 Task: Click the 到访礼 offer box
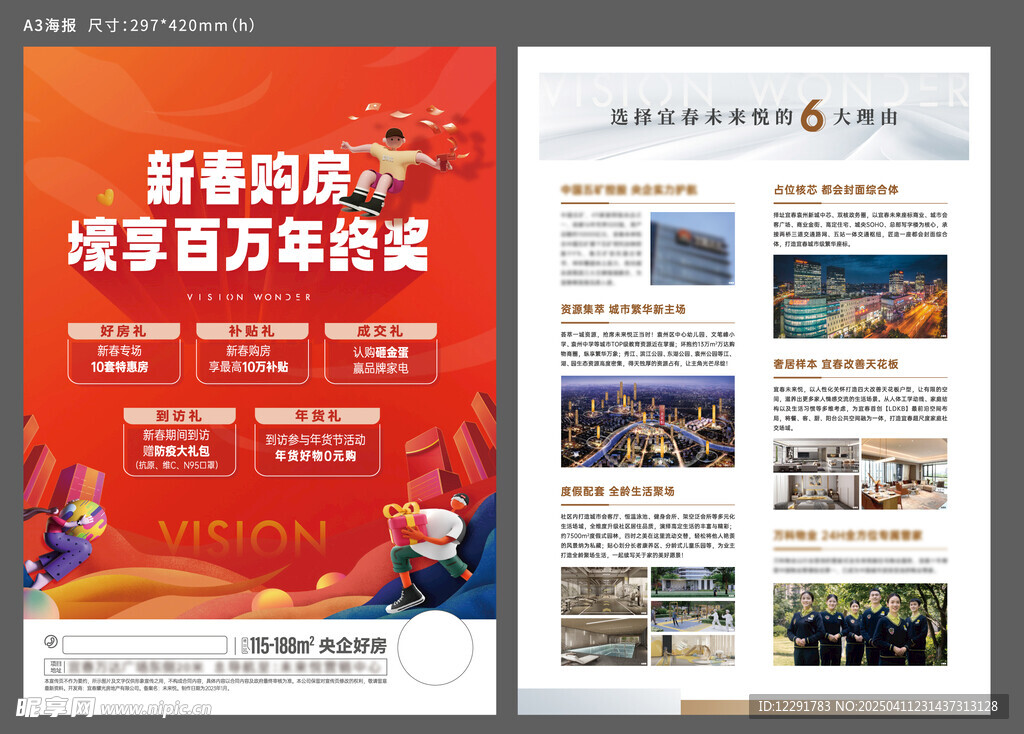tap(180, 442)
